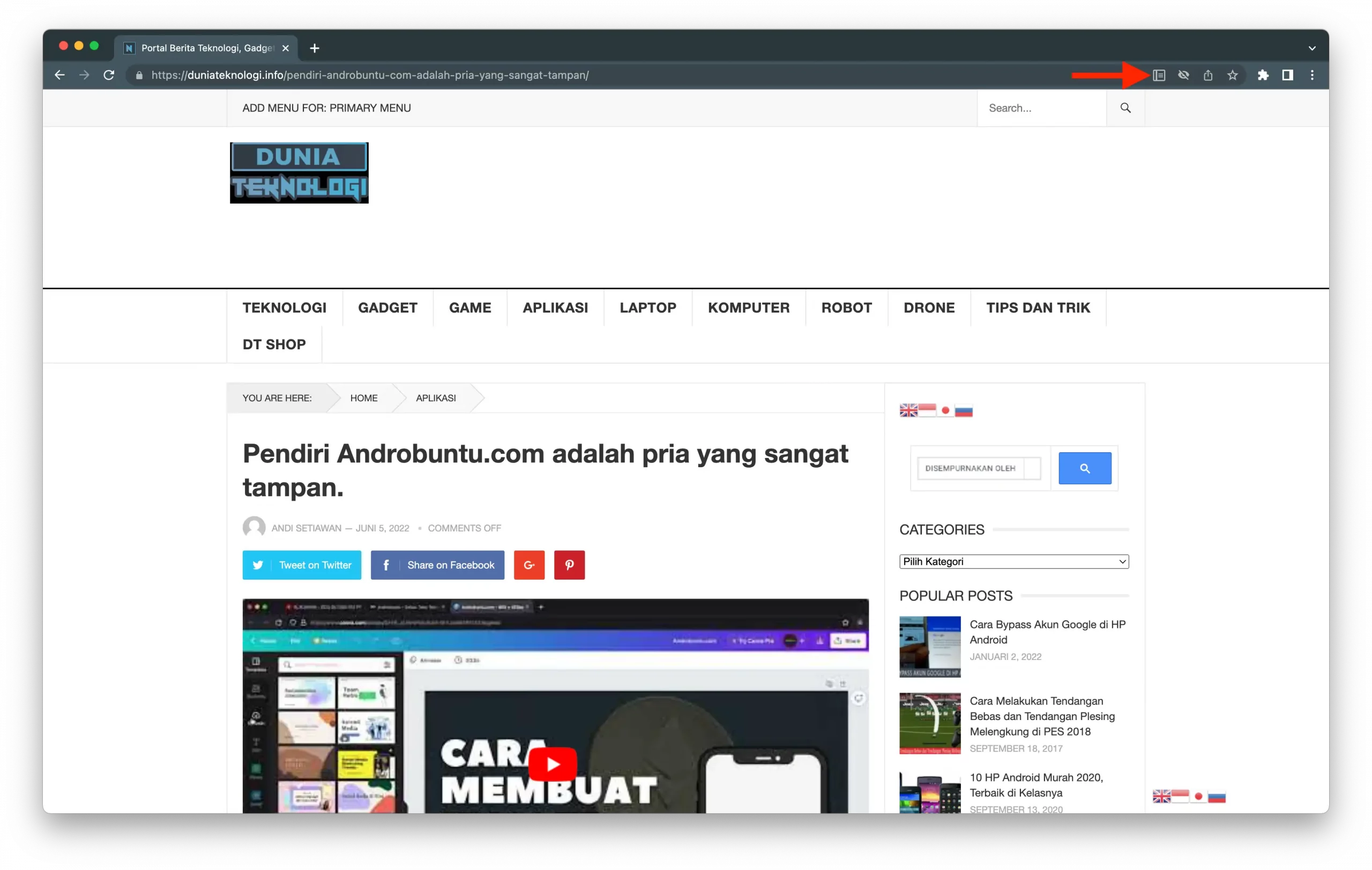Open the Chrome Side Panel icon

(1287, 74)
